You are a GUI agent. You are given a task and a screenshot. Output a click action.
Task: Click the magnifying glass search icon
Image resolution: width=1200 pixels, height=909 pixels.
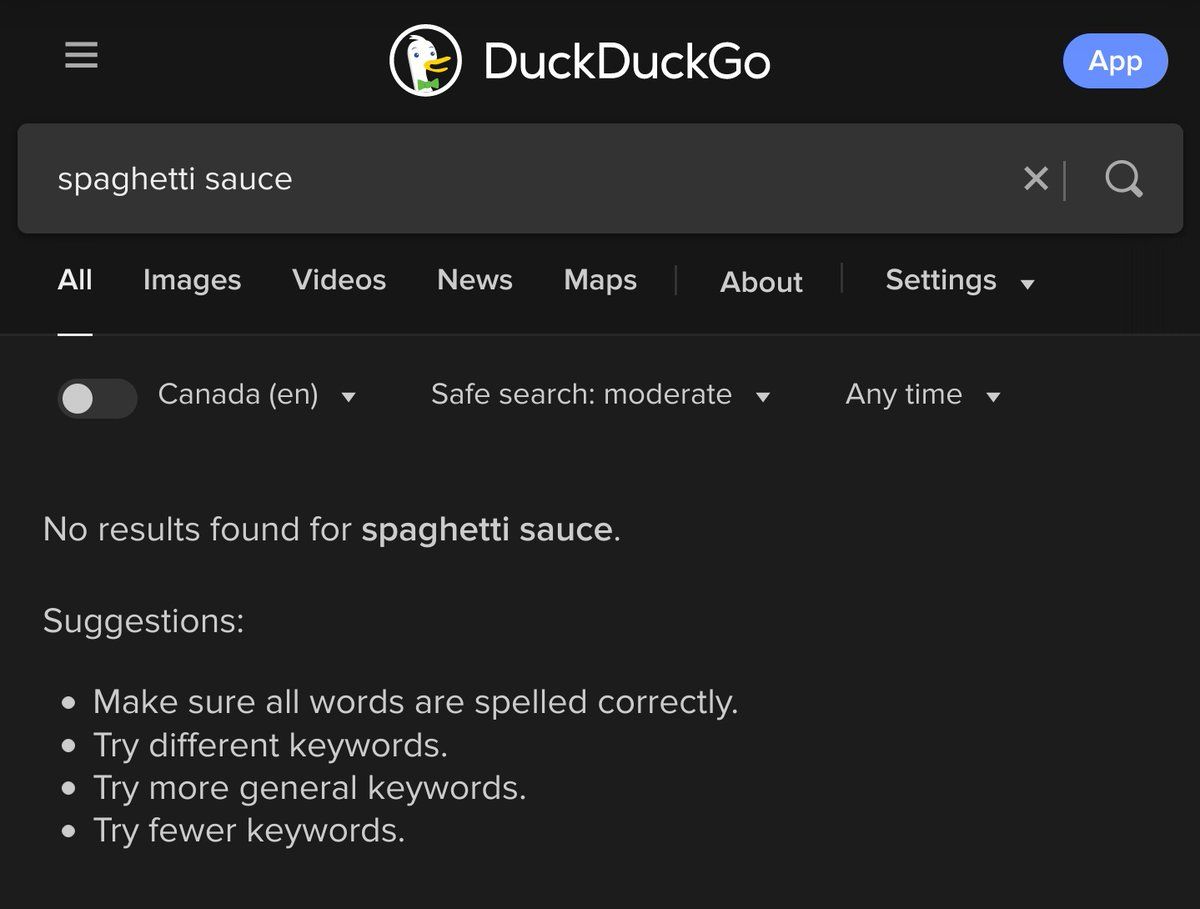pyautogui.click(x=1123, y=179)
